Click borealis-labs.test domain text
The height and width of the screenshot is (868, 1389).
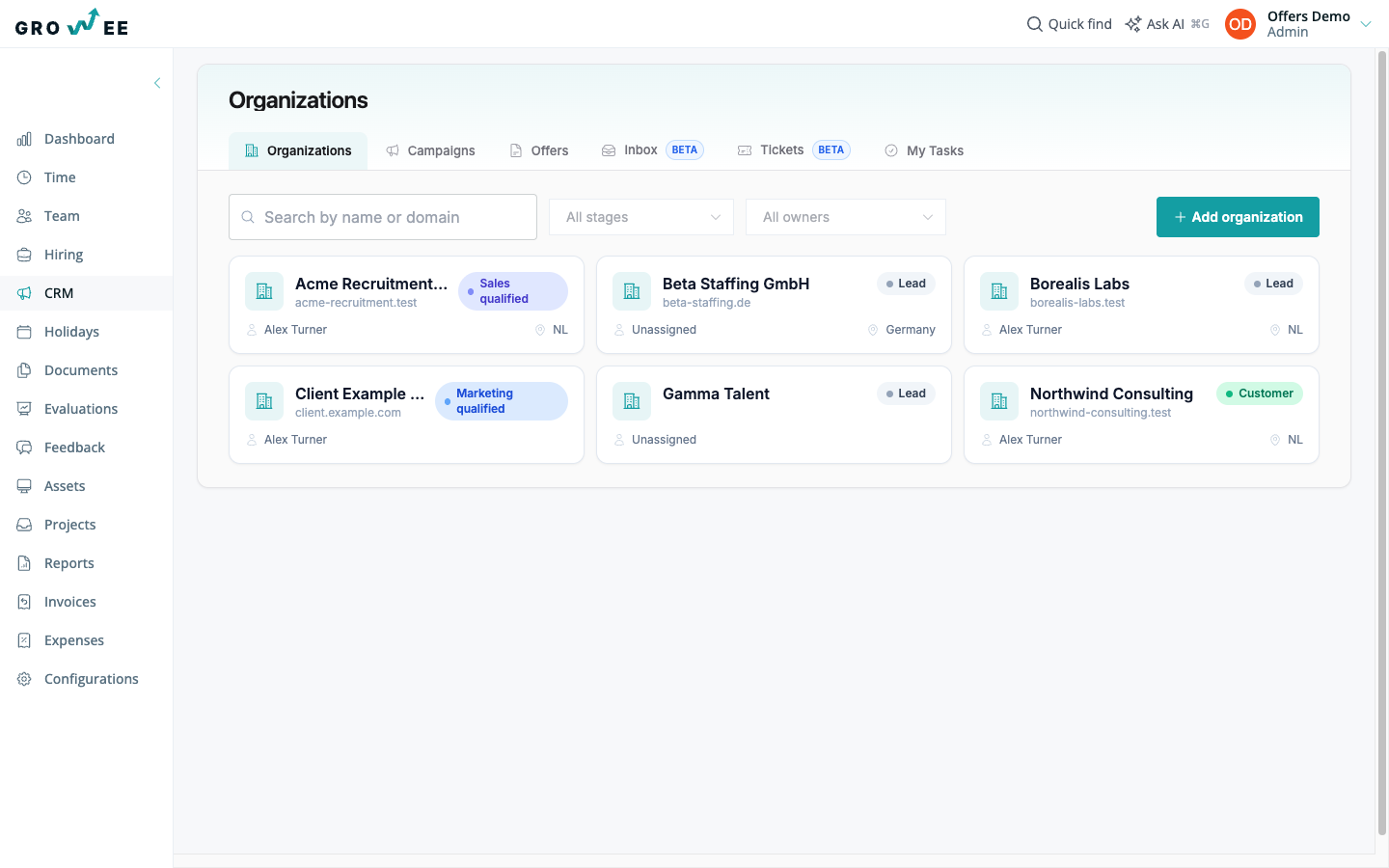click(x=1077, y=303)
